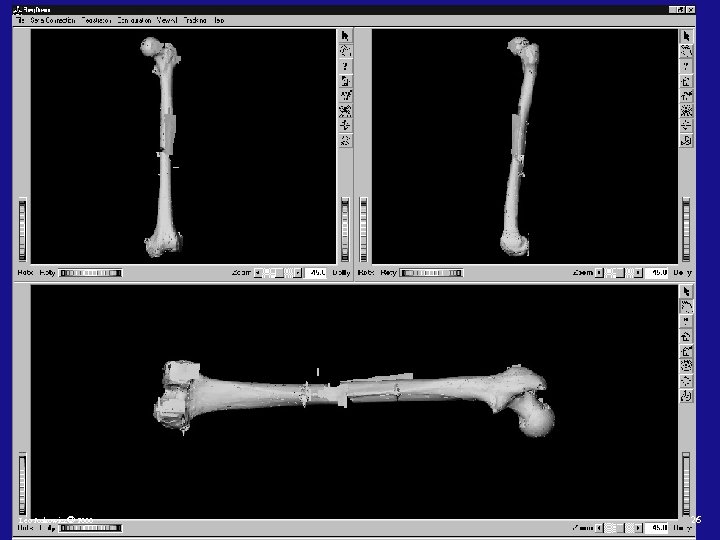
Task: Select the pick arrow tool in top-right viewer
Action: pos(686,36)
